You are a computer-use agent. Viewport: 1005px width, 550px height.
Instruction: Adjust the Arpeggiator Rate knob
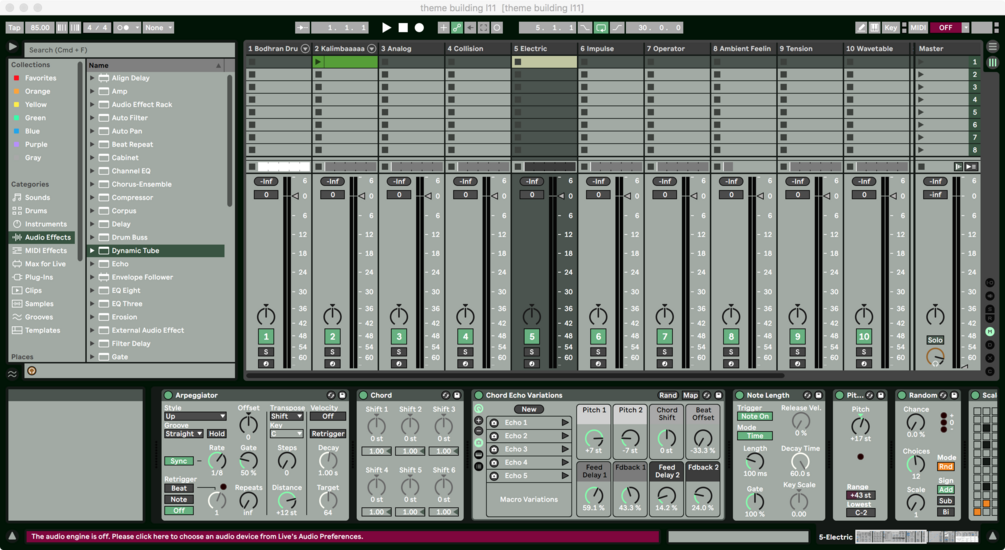217,462
